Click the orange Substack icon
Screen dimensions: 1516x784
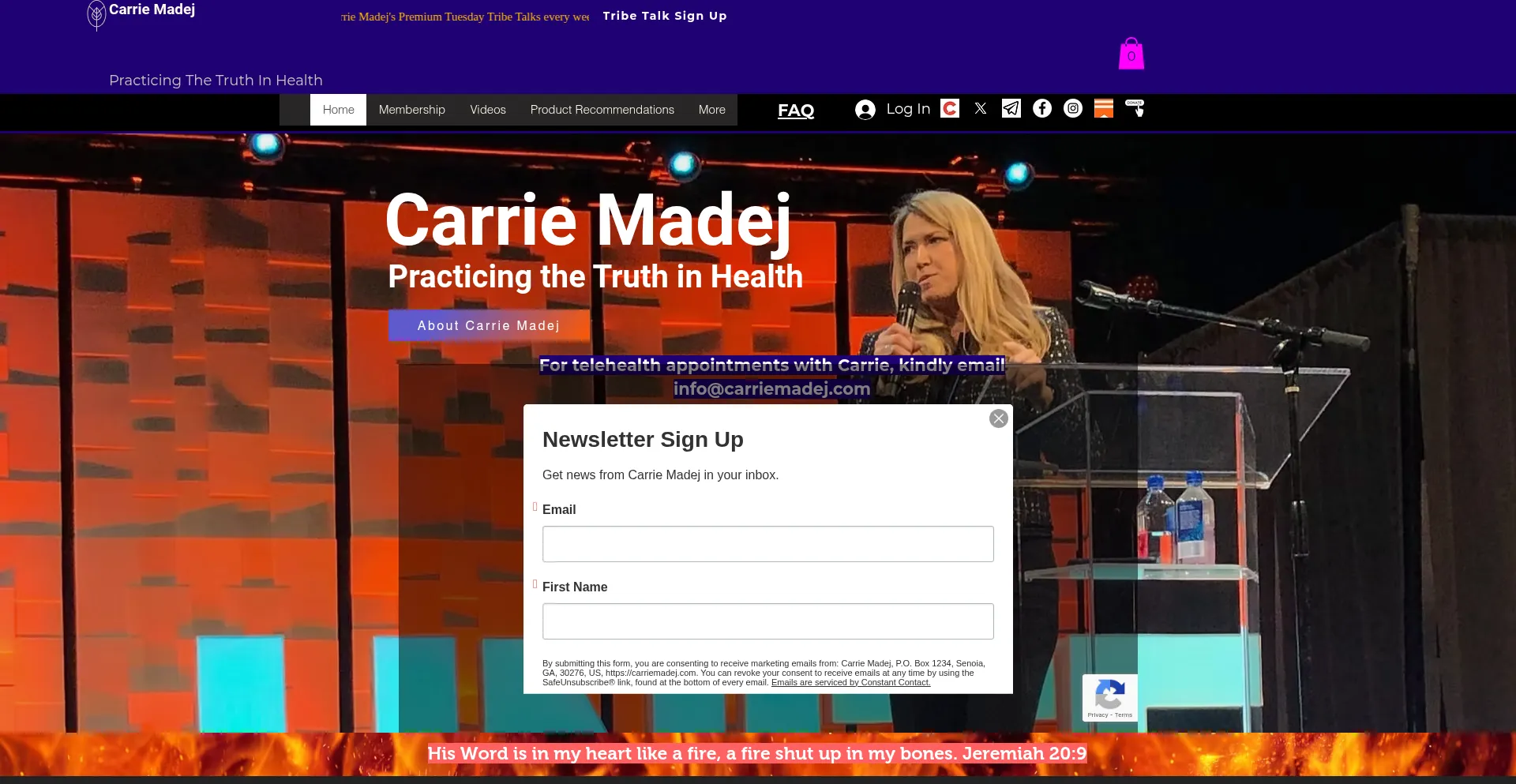(x=1103, y=109)
